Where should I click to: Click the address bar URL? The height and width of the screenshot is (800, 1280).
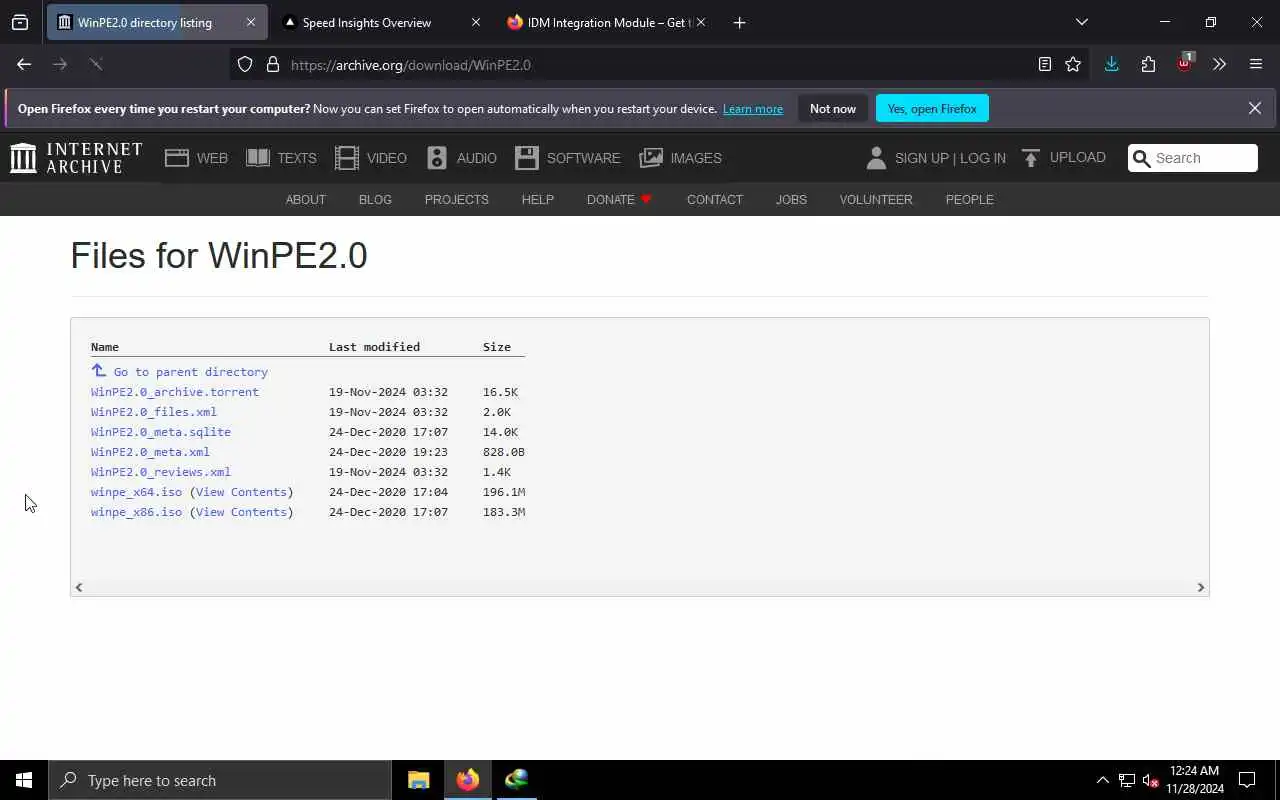click(411, 65)
